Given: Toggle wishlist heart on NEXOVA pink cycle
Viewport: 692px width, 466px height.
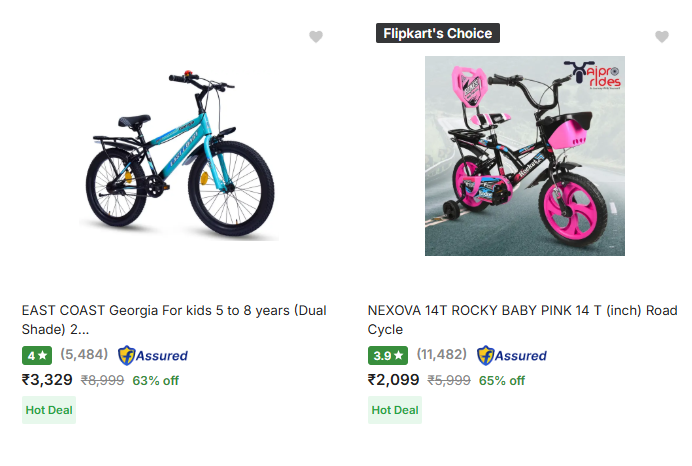Looking at the screenshot, I should (662, 37).
